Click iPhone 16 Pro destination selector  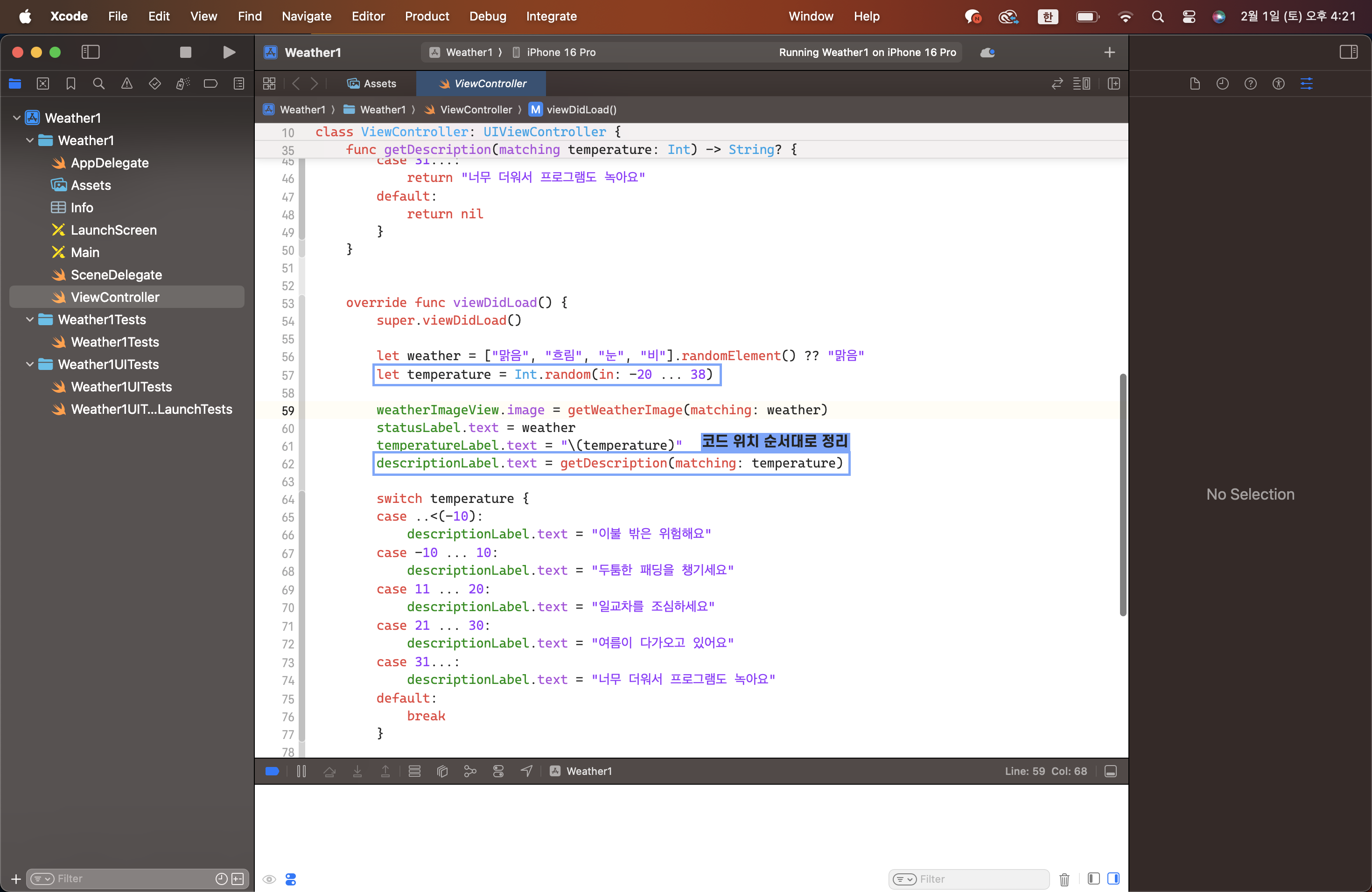click(x=560, y=52)
